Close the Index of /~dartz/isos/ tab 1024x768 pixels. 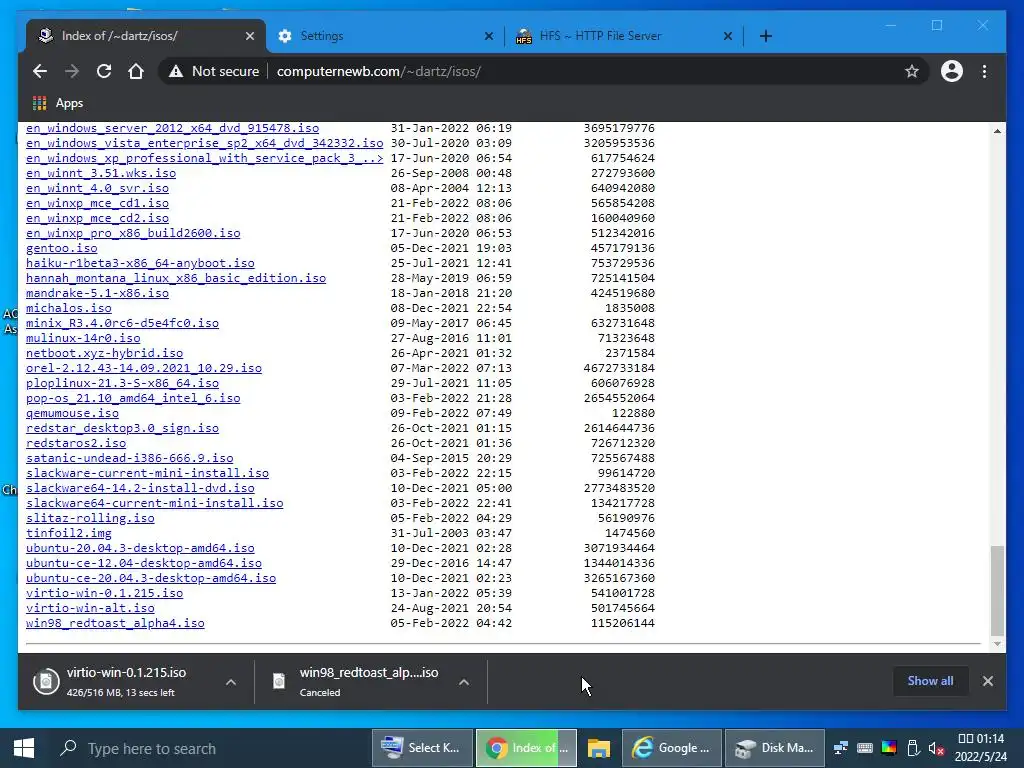click(x=249, y=36)
